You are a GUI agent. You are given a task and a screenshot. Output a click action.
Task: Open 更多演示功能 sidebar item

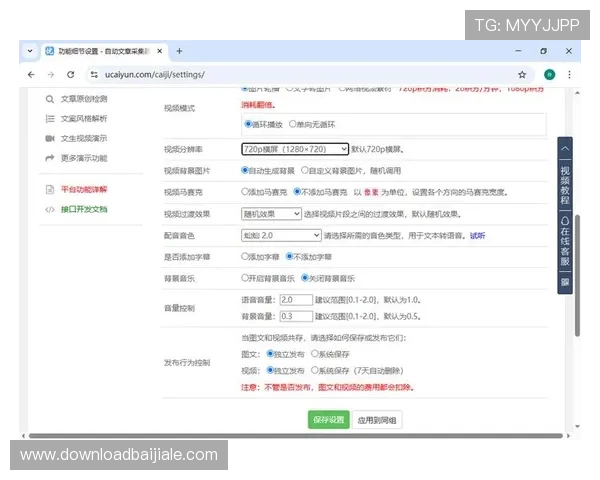pos(84,158)
